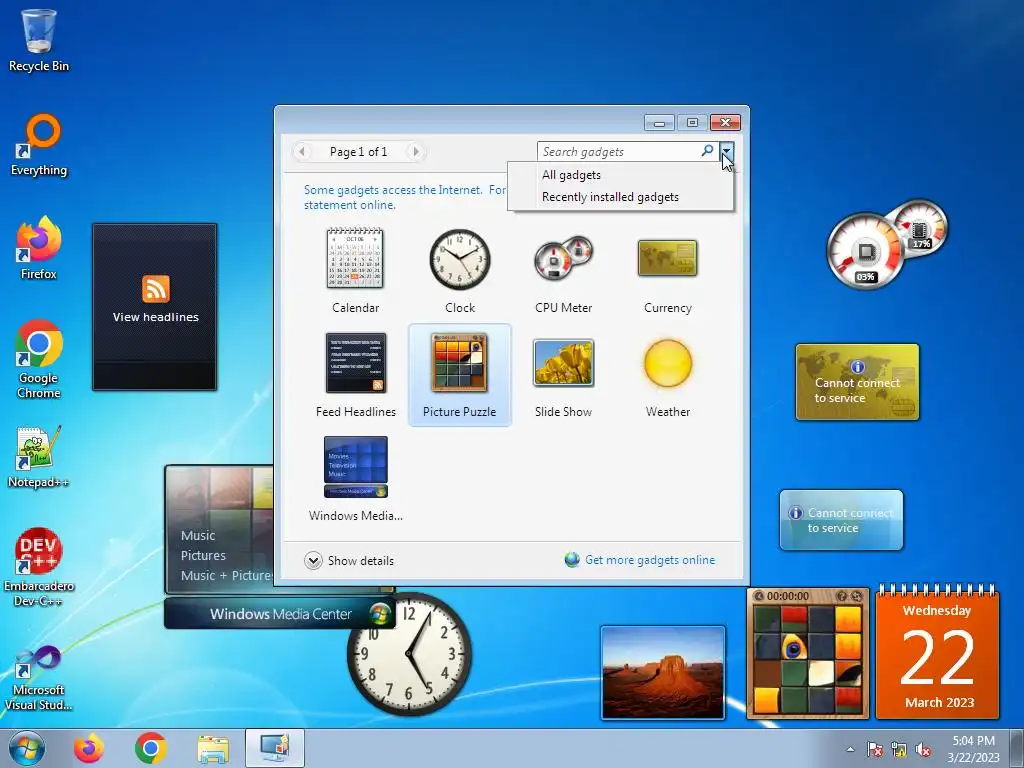This screenshot has width=1024, height=768.
Task: Choose All gadgets from the dropdown
Action: pos(571,175)
